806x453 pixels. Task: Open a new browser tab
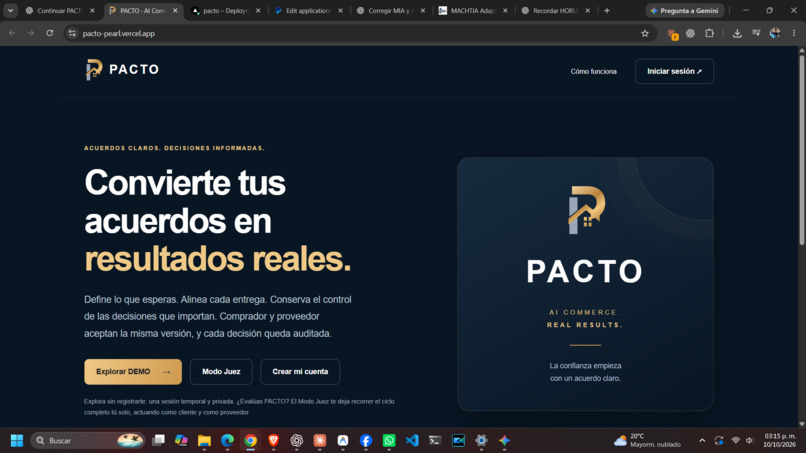pos(607,10)
